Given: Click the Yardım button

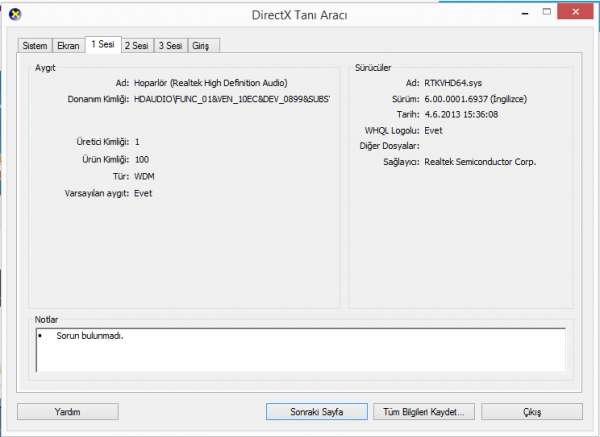Looking at the screenshot, I should [x=68, y=412].
